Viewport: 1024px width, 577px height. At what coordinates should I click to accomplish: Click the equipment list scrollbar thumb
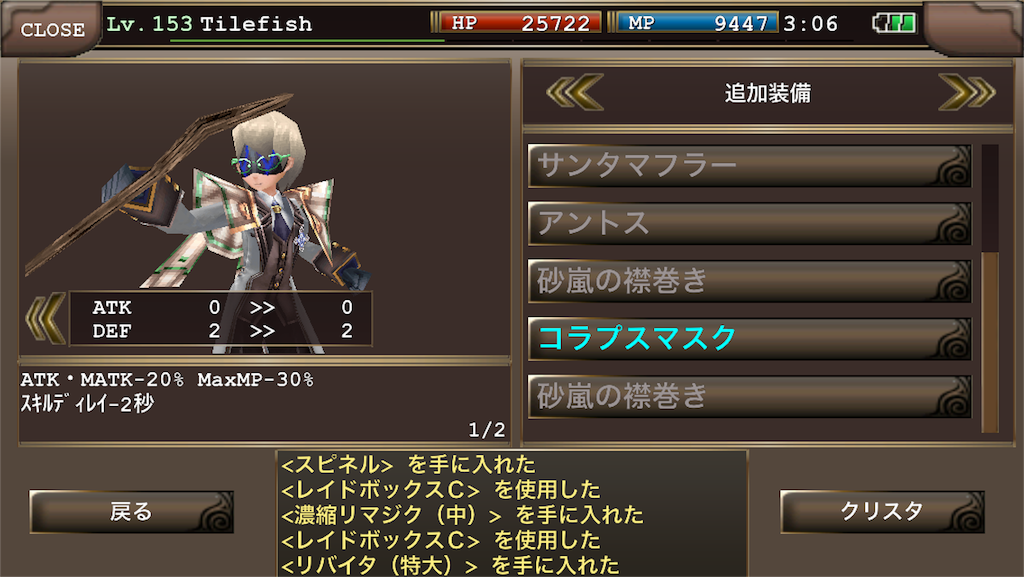point(990,342)
